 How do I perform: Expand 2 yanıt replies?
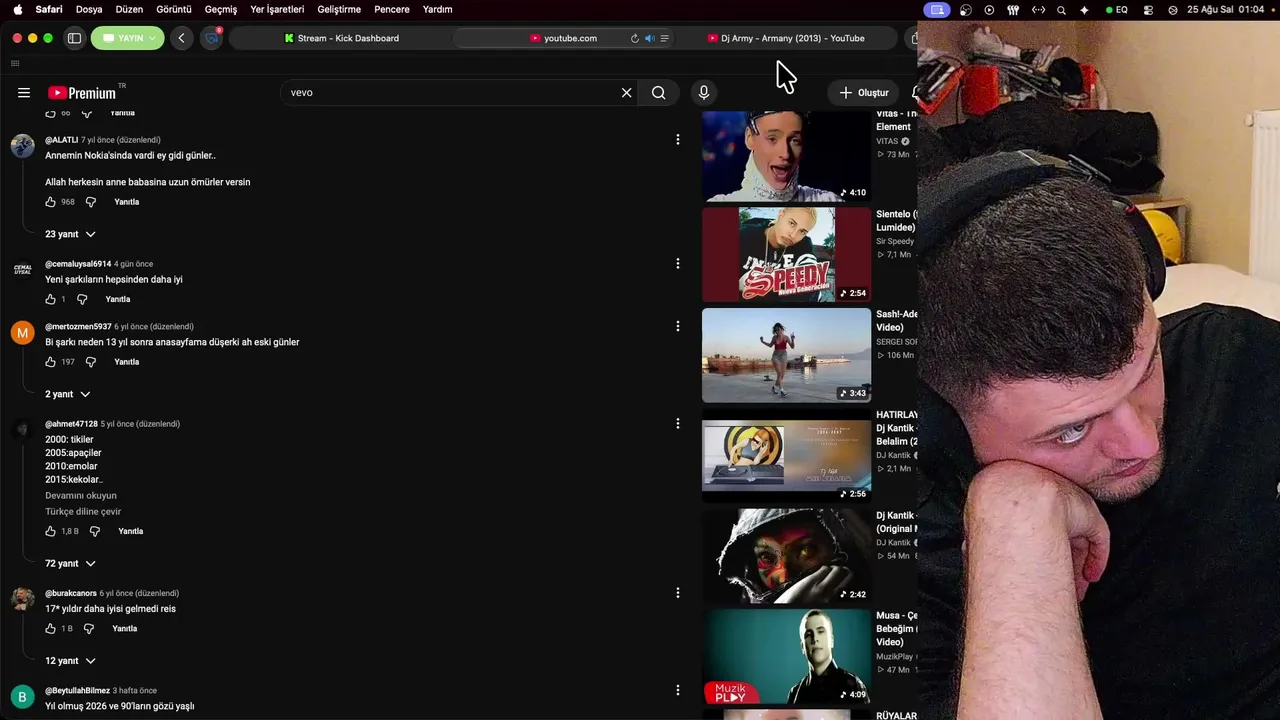68,394
